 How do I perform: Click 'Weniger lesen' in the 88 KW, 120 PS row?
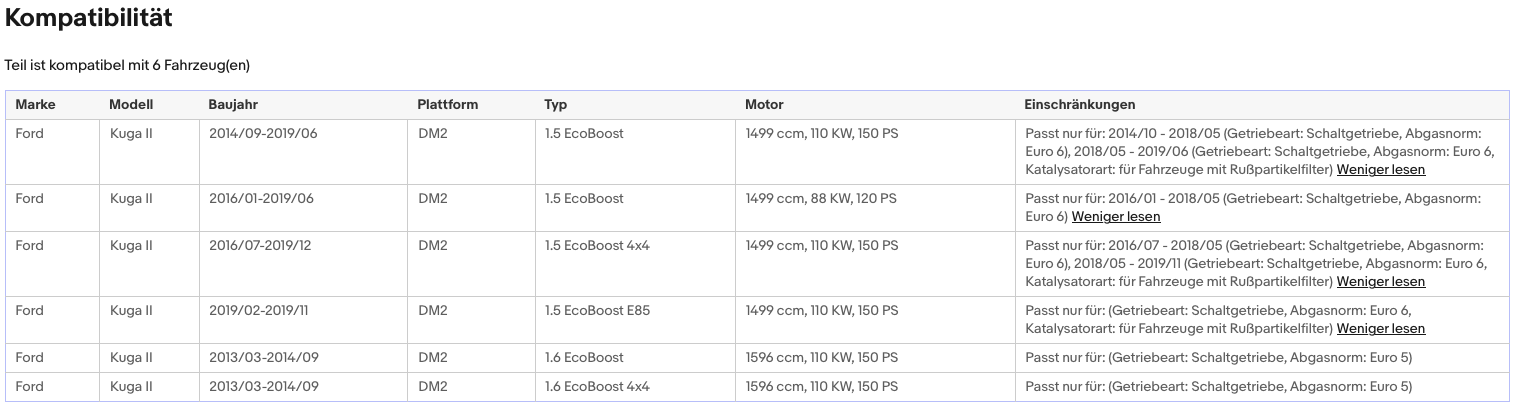click(x=1116, y=217)
